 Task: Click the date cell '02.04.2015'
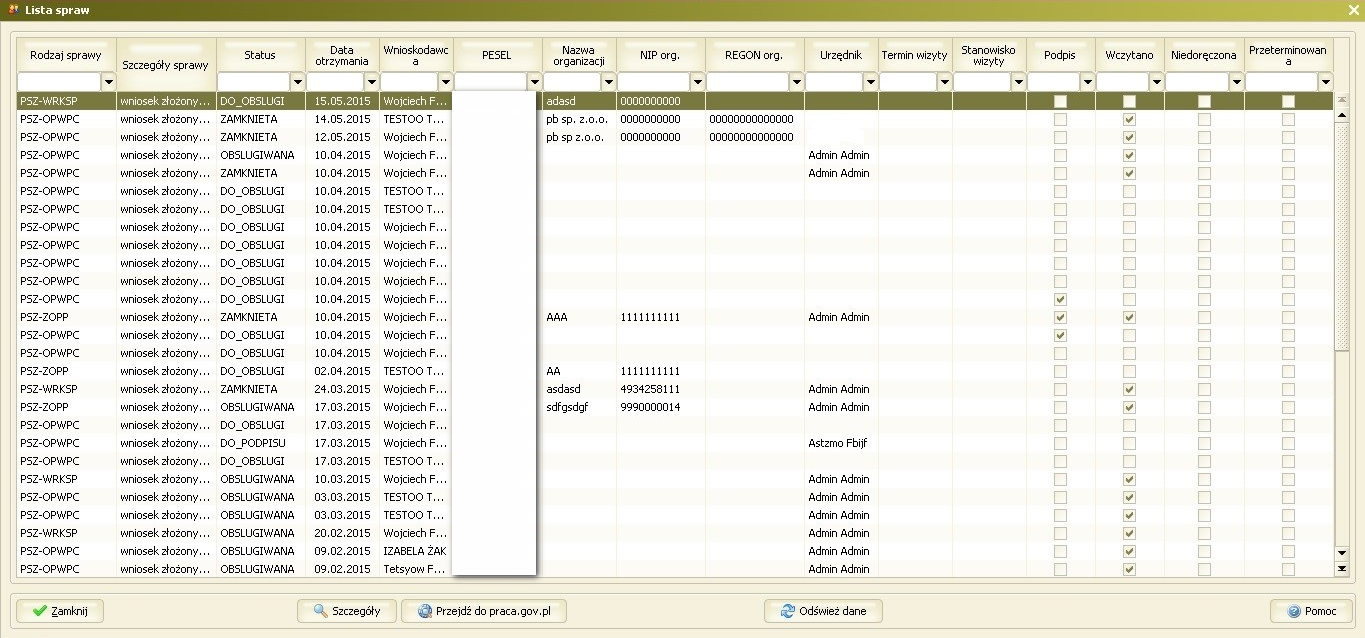tap(342, 371)
